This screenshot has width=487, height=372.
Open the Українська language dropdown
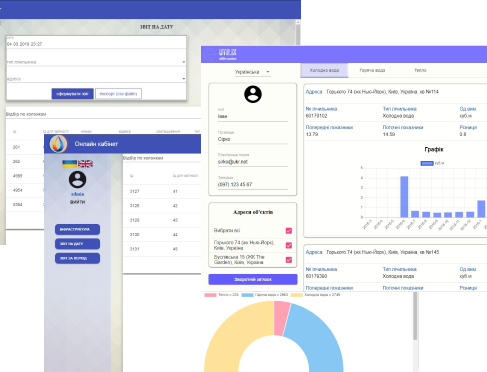252,72
